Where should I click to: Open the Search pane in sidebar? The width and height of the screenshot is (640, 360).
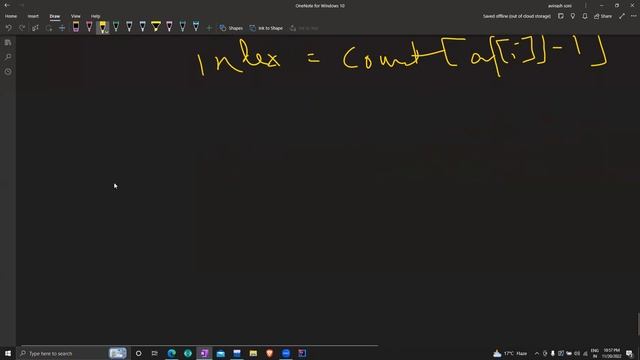point(8,57)
